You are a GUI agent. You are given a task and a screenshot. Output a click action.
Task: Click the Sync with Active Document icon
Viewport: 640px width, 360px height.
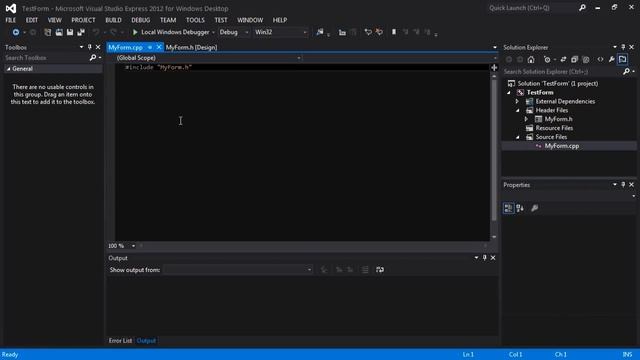563,60
